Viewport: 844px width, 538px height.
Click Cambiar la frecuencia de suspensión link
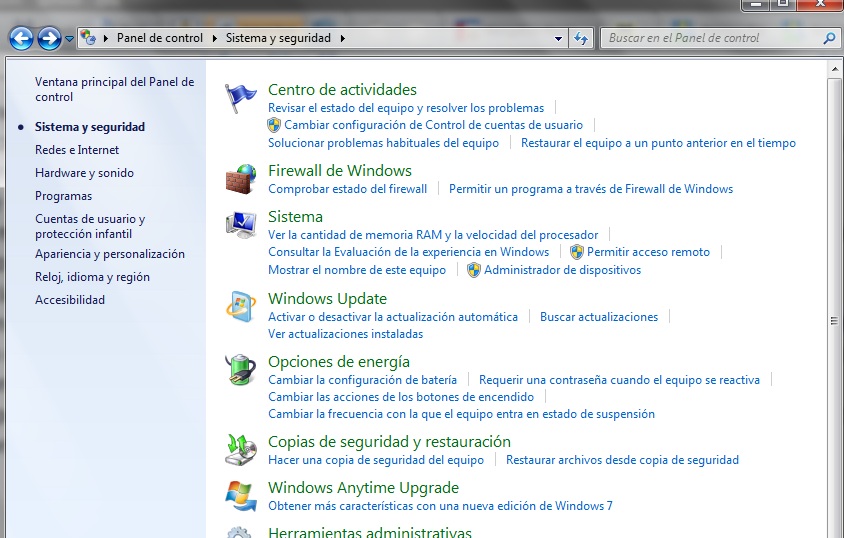click(x=461, y=414)
